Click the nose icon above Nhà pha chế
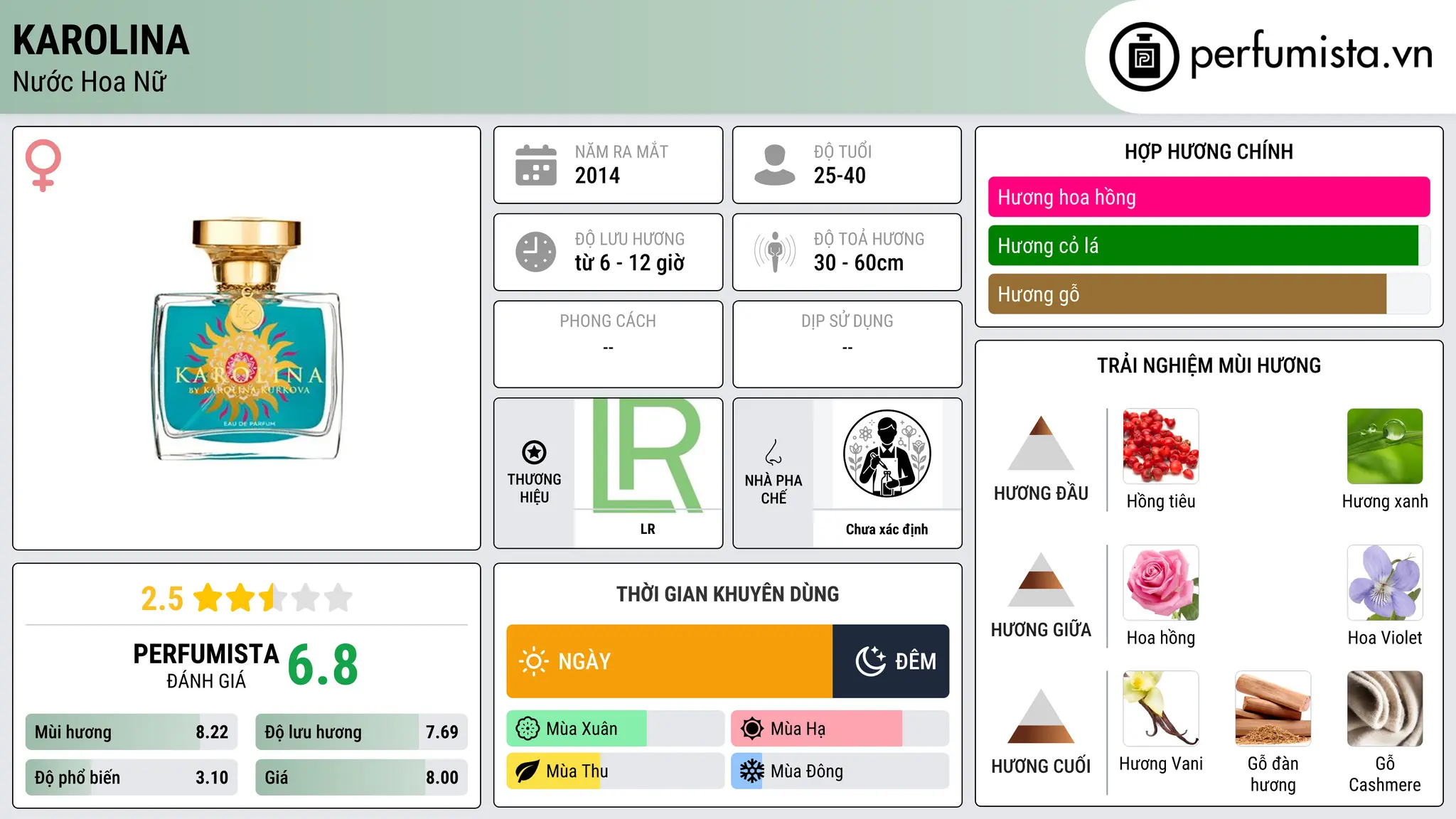The height and width of the screenshot is (819, 1456). 773,452
